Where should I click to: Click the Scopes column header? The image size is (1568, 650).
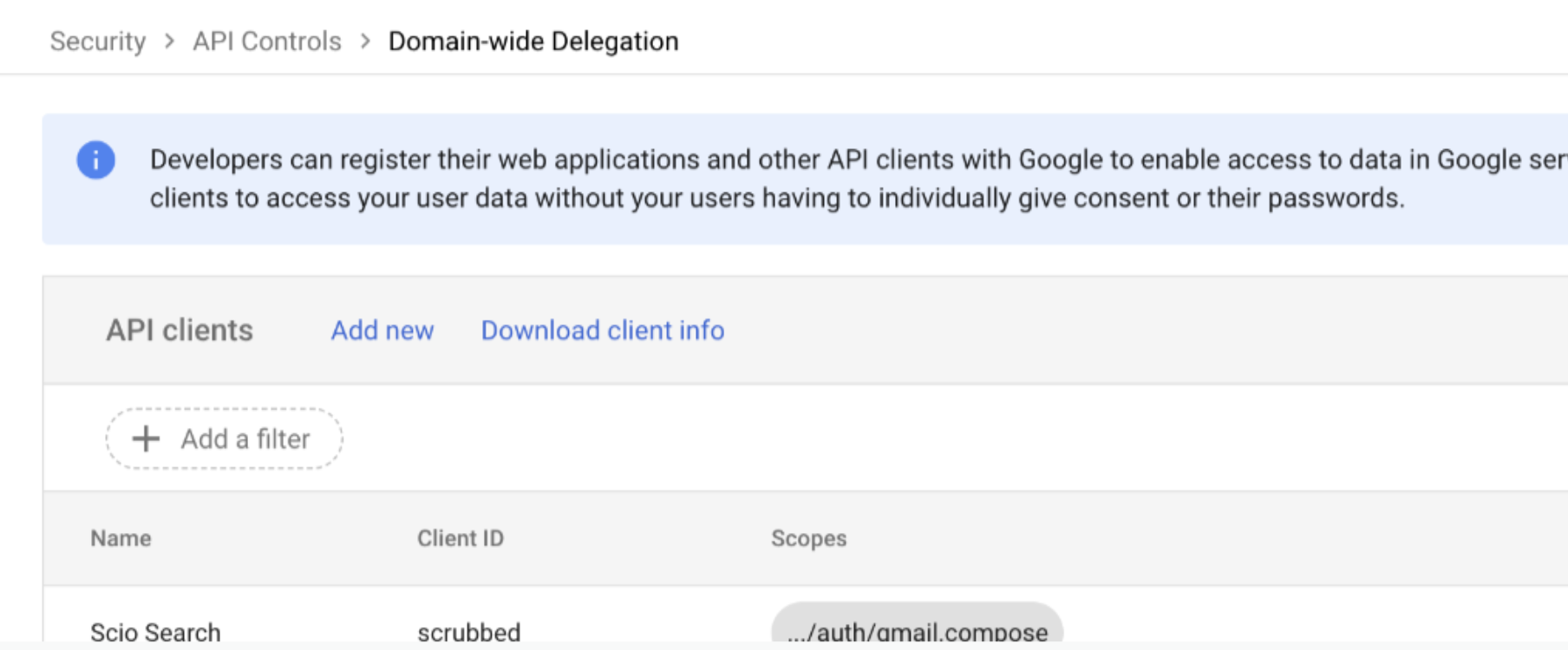(809, 538)
